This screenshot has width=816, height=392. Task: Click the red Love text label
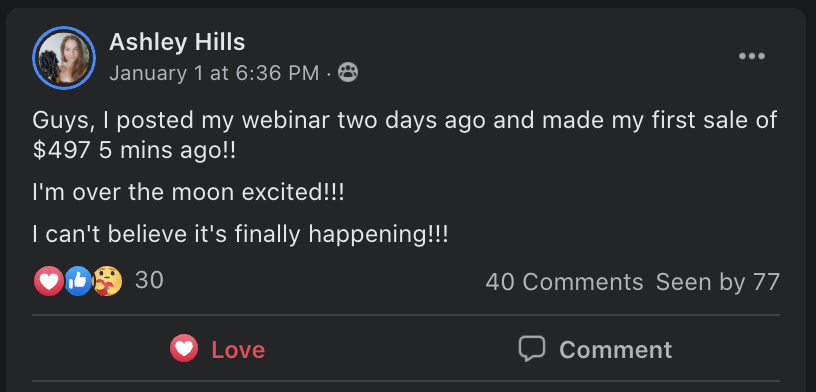point(238,350)
